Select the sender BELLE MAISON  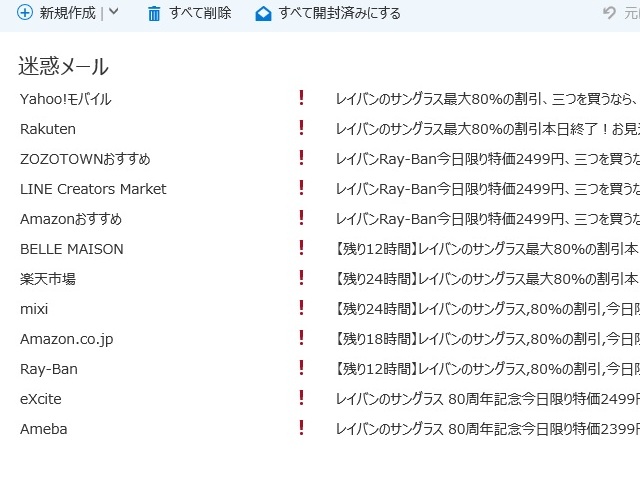tap(71, 249)
